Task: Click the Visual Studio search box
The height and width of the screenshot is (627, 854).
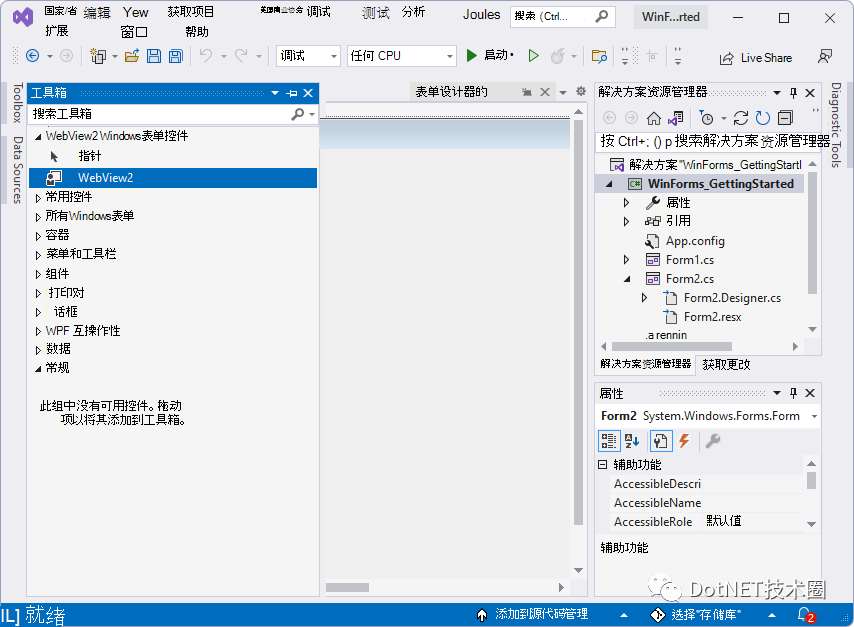Action: coord(563,16)
